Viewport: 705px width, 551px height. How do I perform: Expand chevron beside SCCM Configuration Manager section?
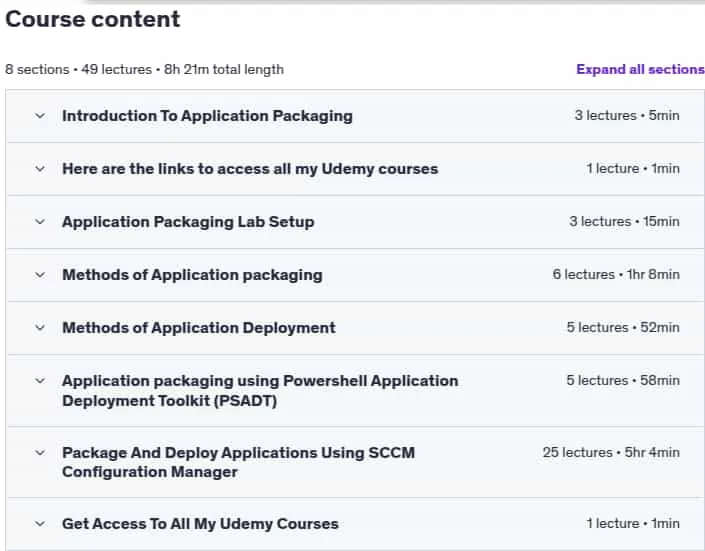coord(40,452)
